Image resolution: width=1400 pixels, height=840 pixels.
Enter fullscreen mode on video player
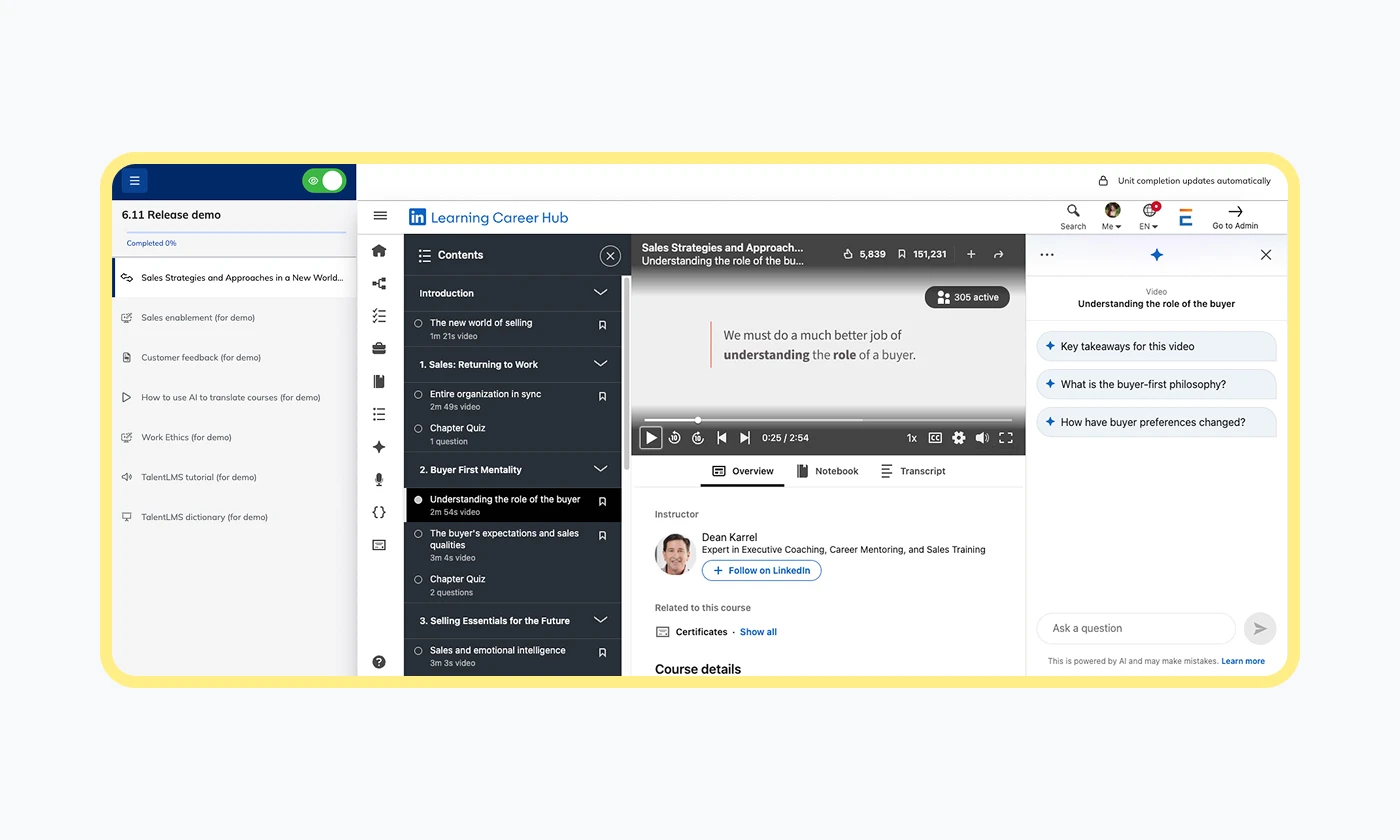[x=1006, y=438]
